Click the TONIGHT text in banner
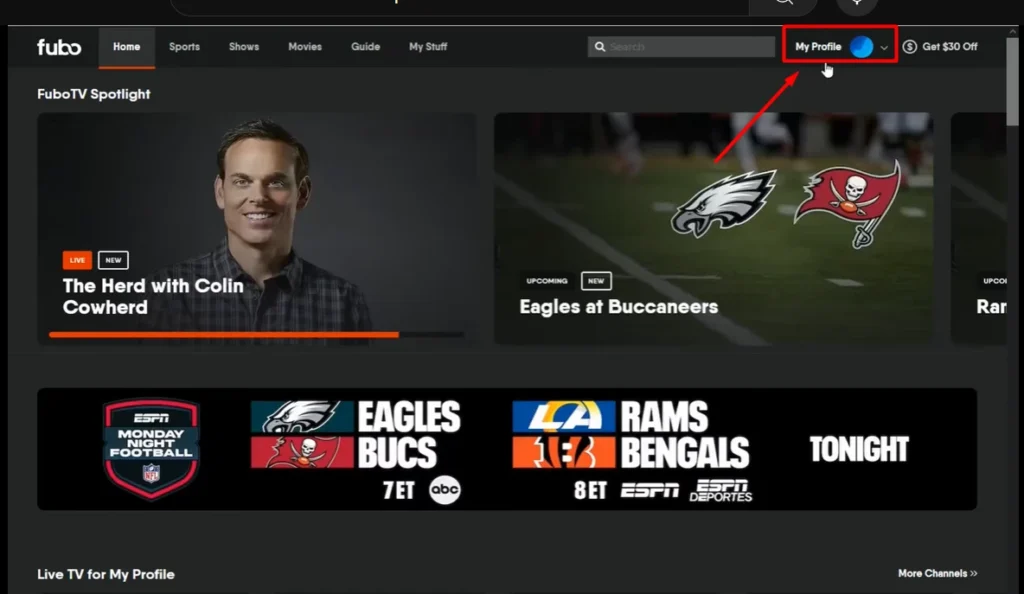Screen dimensions: 1024x594 coord(859,449)
